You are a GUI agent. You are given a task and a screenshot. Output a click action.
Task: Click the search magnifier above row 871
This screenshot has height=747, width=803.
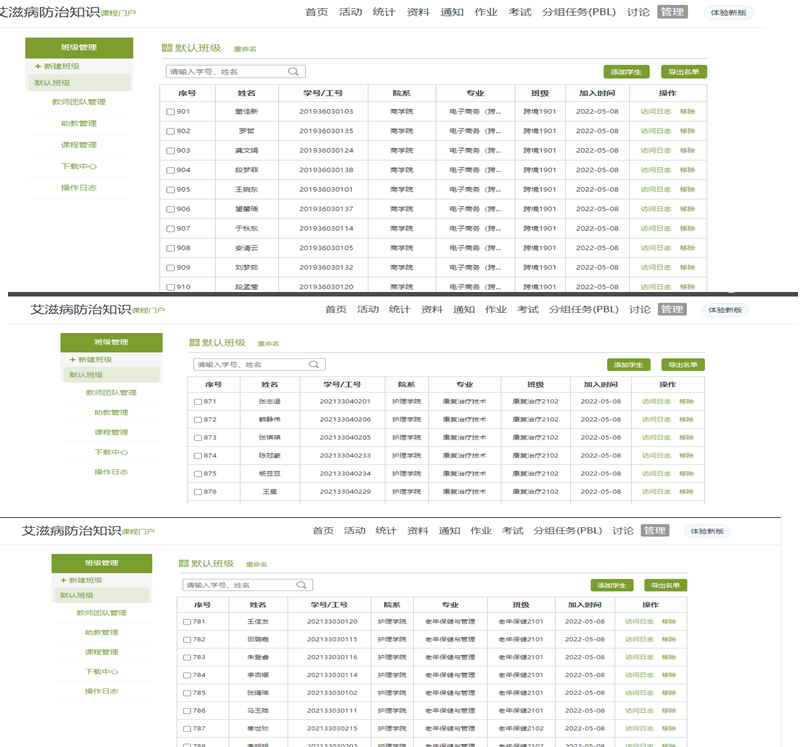(x=314, y=366)
